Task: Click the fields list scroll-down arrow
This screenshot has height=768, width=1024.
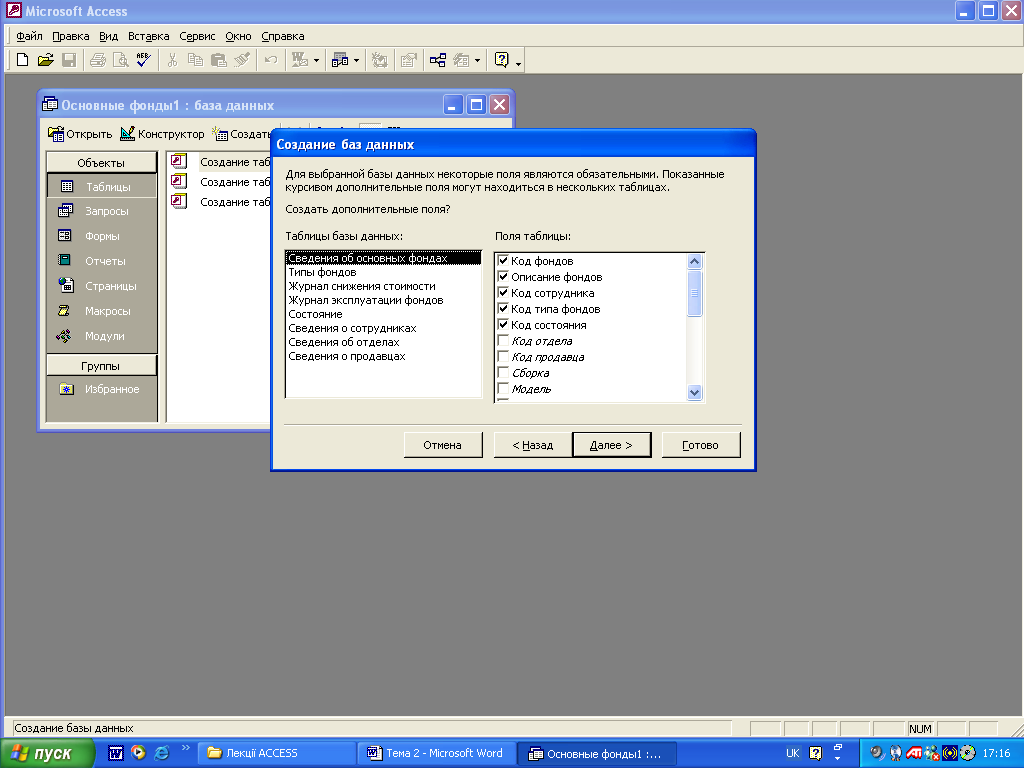Action: coord(694,392)
